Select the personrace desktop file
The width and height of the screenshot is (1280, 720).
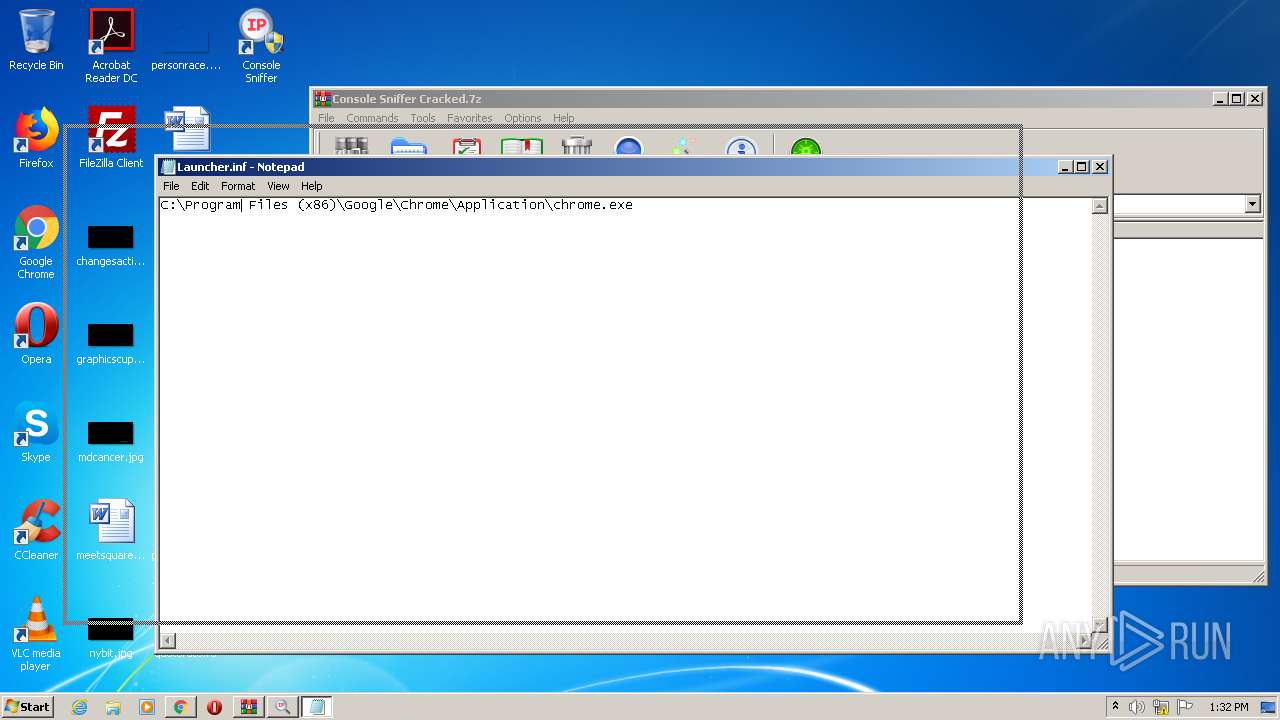click(x=186, y=50)
